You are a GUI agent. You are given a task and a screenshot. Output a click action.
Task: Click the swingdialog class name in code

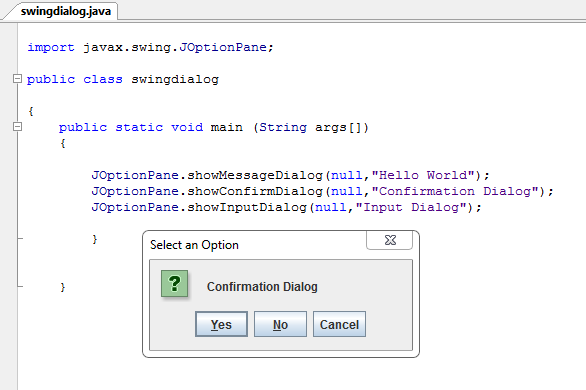point(175,80)
